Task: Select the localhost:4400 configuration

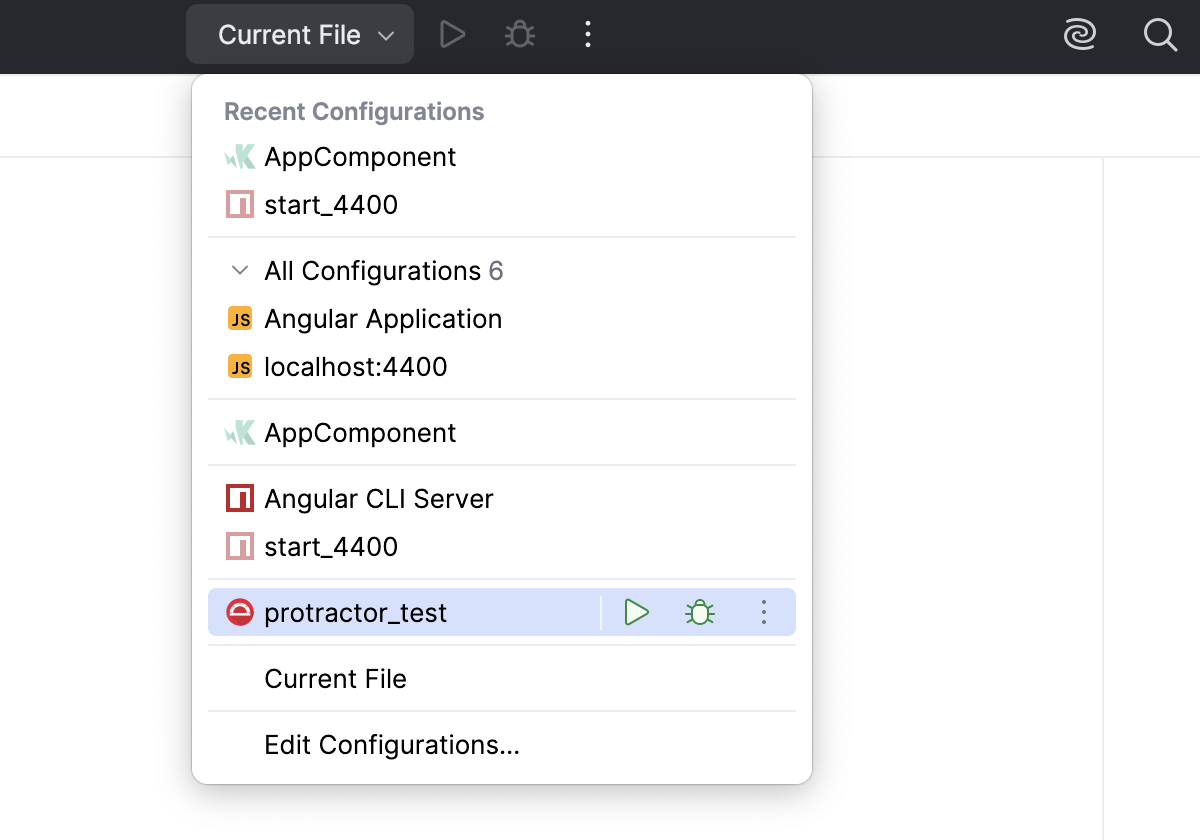Action: [x=502, y=367]
